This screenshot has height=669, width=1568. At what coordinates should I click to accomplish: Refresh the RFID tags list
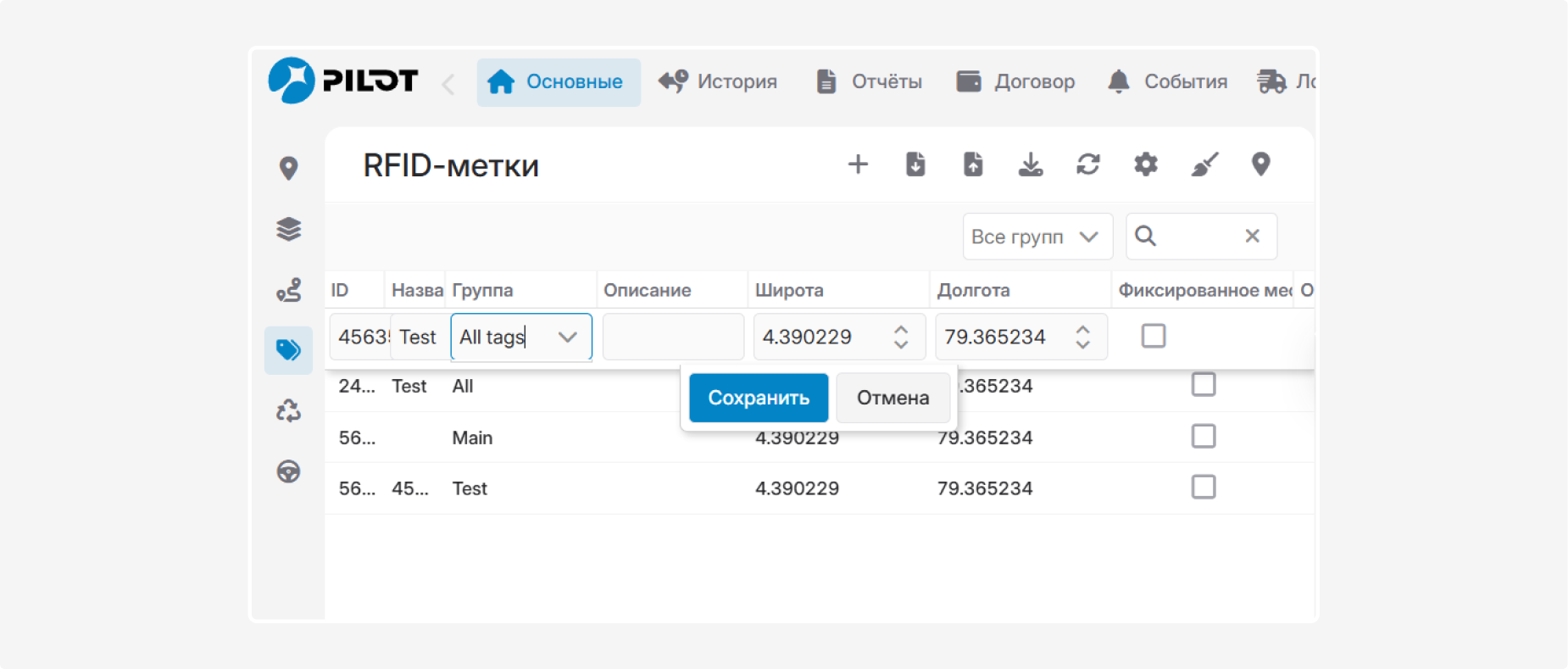(1088, 164)
